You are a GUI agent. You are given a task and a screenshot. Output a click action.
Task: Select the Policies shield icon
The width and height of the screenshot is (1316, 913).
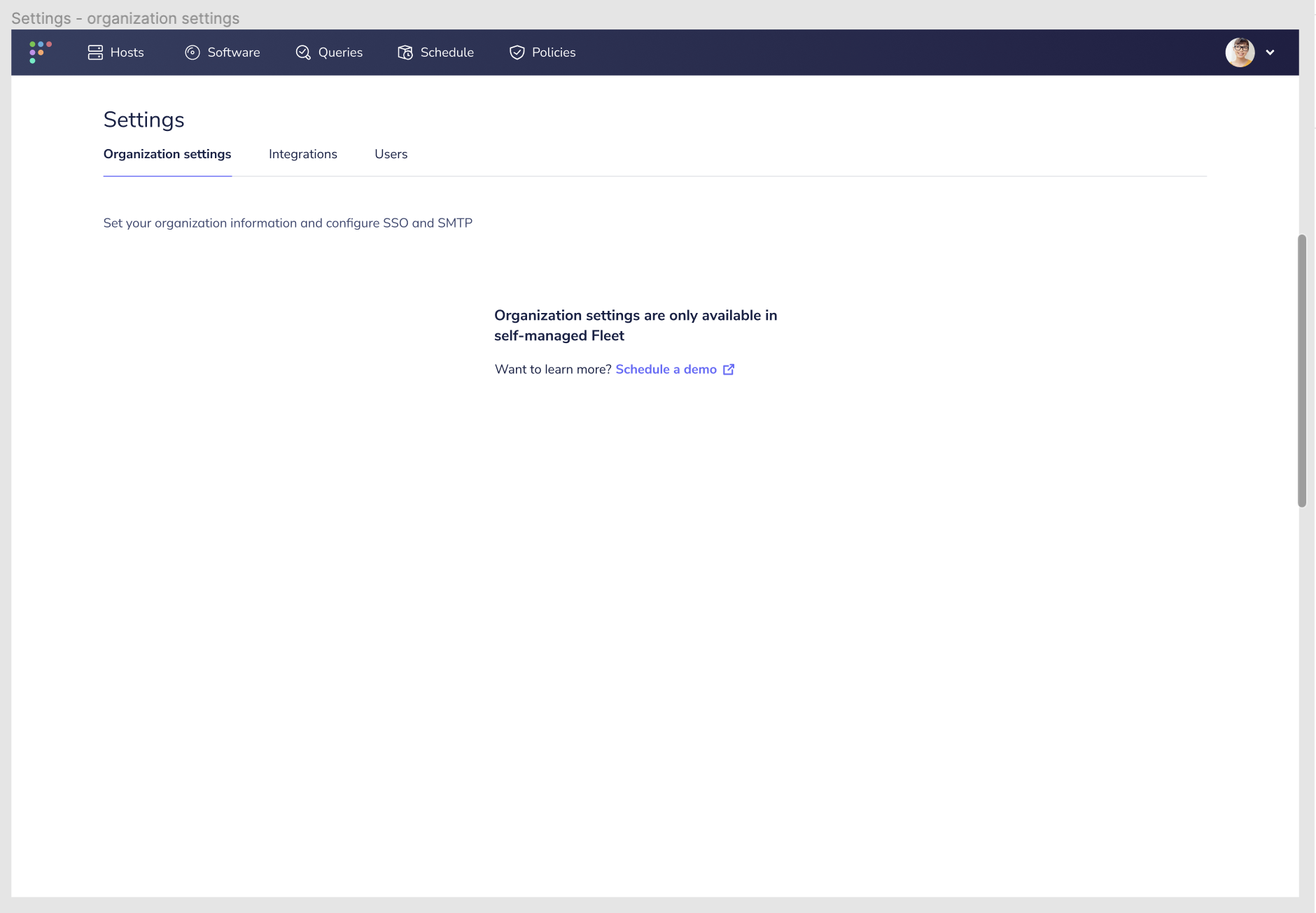(x=516, y=52)
